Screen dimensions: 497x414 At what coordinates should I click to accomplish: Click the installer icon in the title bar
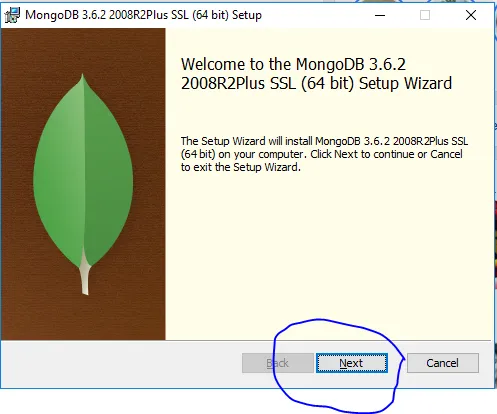pos(12,15)
